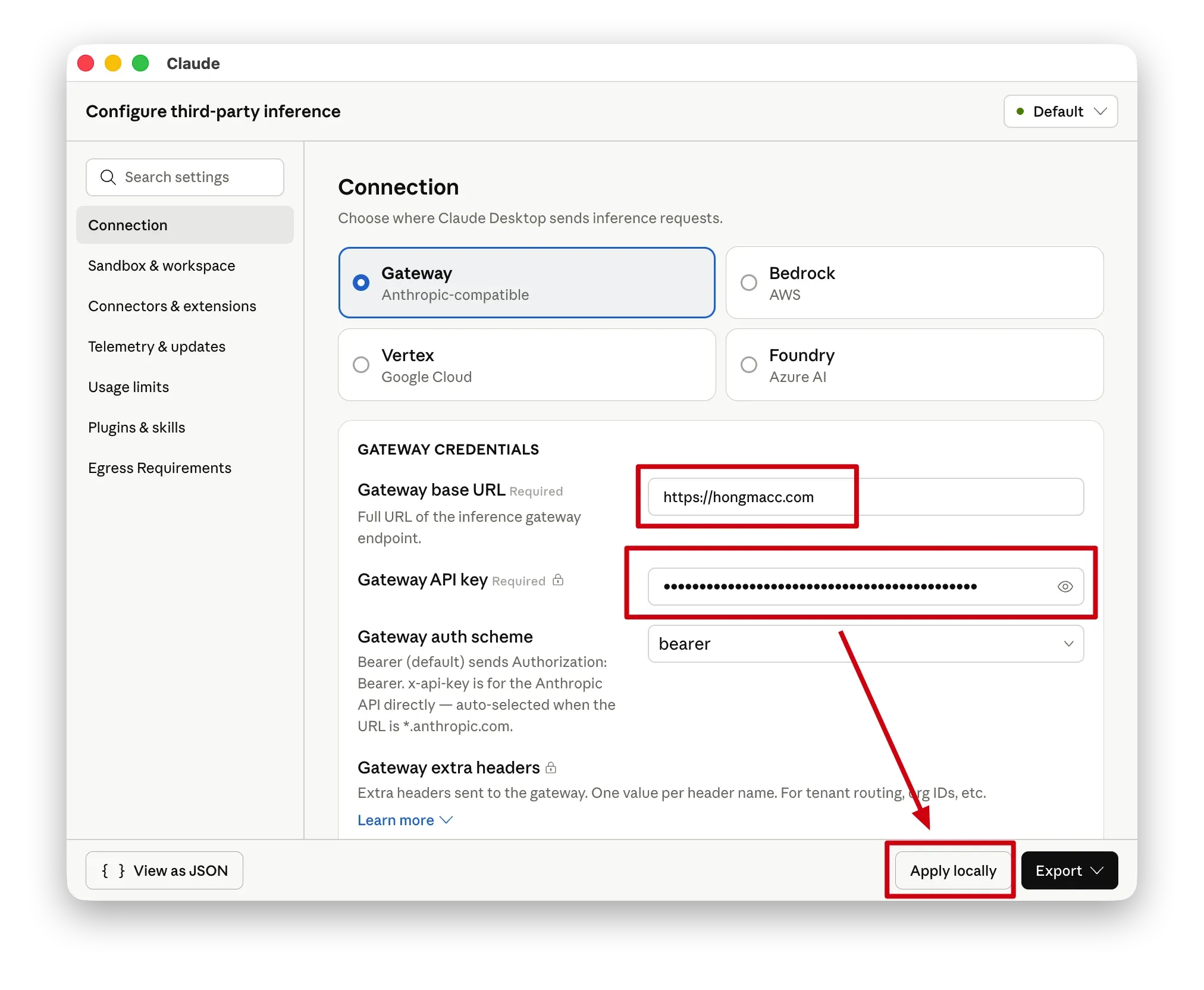Open the Usage limits section
The width and height of the screenshot is (1204, 990).
click(x=185, y=387)
